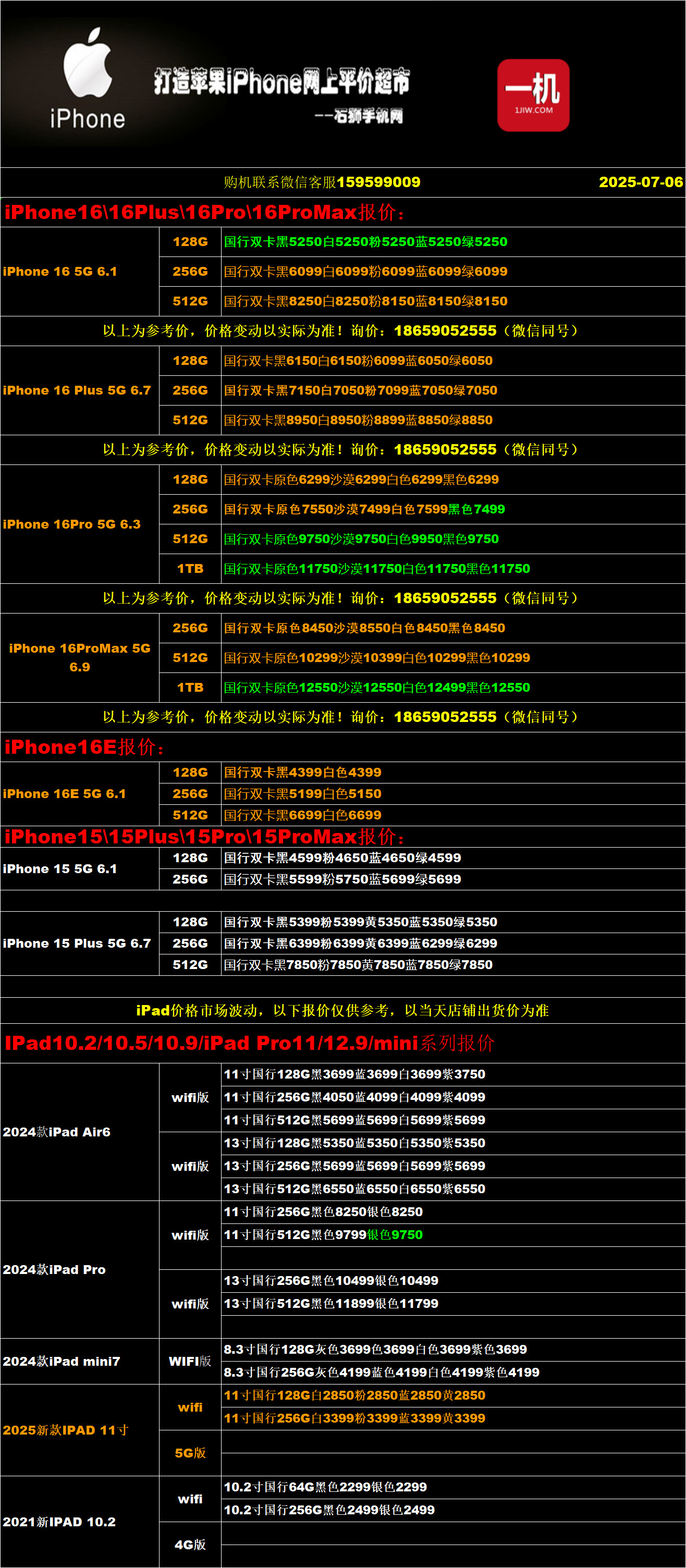Click the row 13寸国行256G黑色10499
The height and width of the screenshot is (1568, 686).
(x=454, y=1281)
